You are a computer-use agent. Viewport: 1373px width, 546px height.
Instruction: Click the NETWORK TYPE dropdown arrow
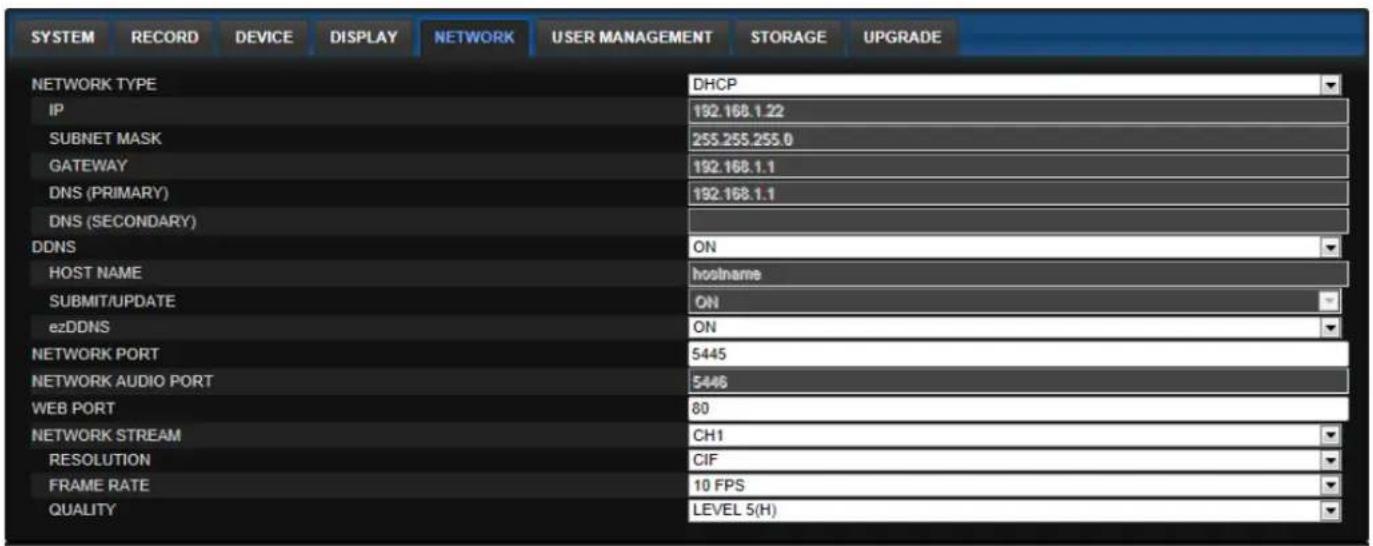[1330, 85]
